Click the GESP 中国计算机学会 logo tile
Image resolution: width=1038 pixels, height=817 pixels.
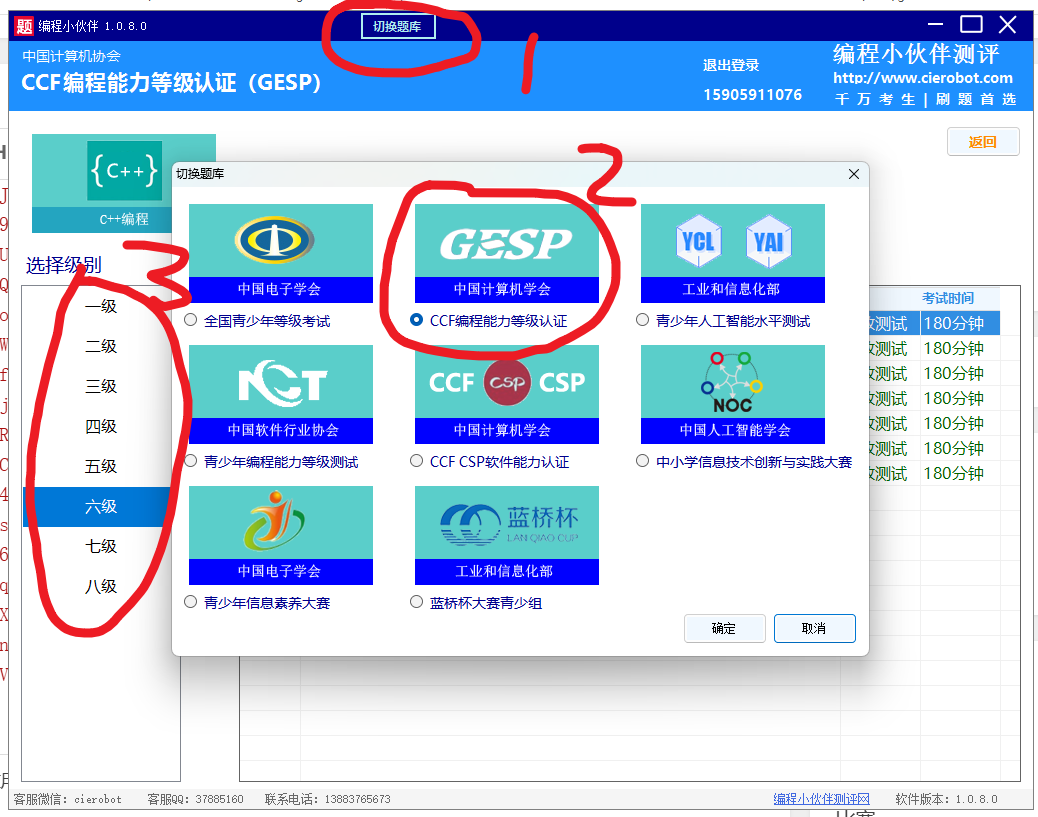[506, 253]
